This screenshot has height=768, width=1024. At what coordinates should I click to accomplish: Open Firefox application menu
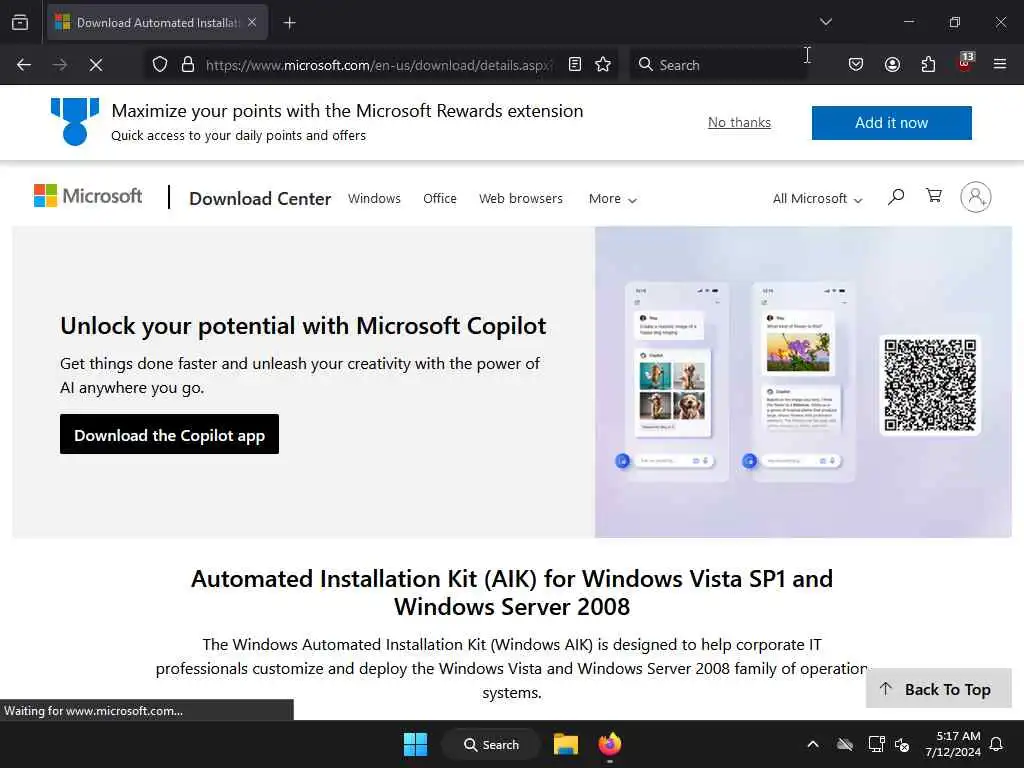click(x=1000, y=64)
